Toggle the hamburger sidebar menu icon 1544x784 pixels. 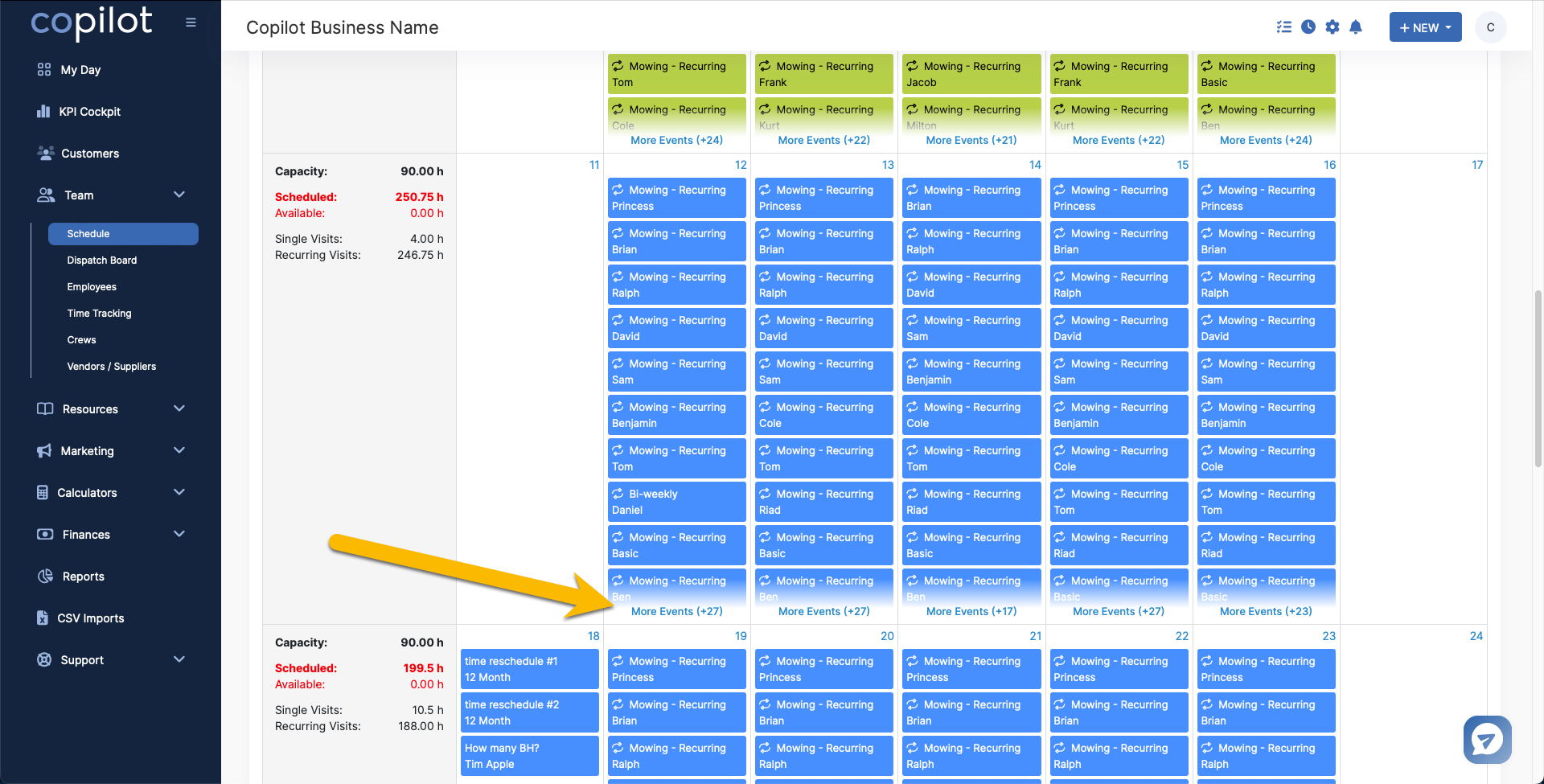(x=191, y=23)
